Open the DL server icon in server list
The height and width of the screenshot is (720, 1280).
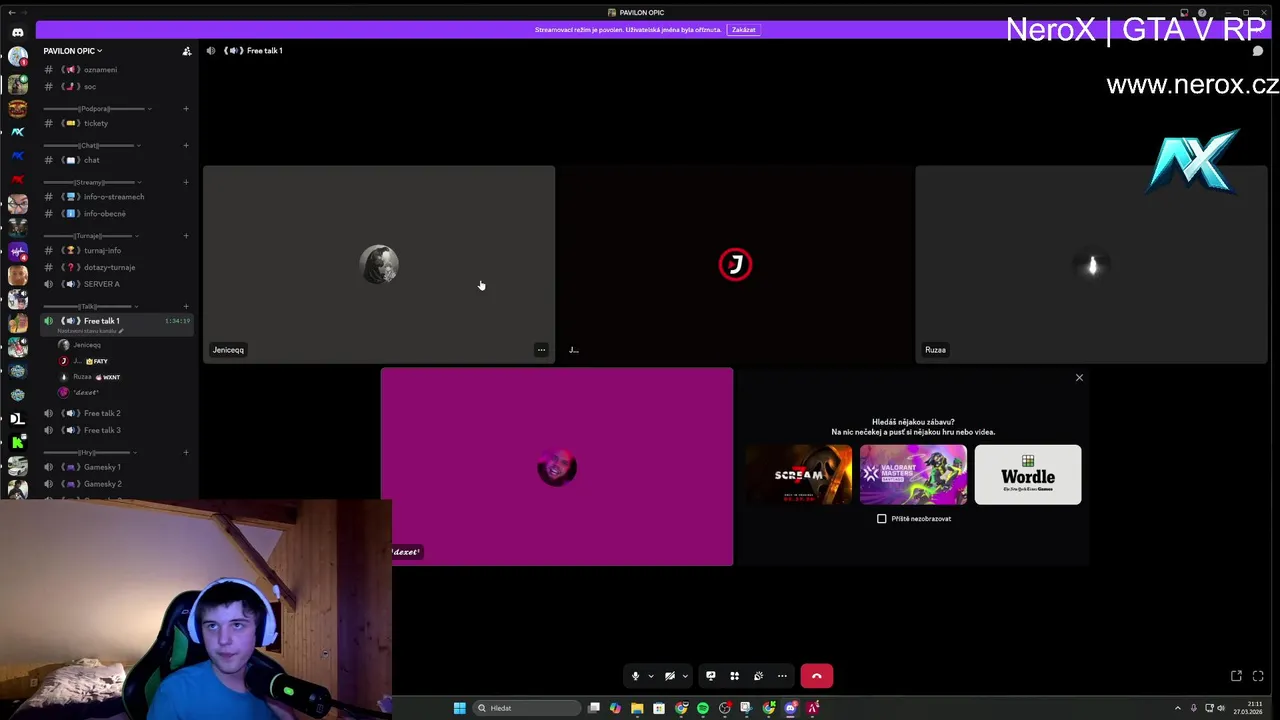click(17, 418)
